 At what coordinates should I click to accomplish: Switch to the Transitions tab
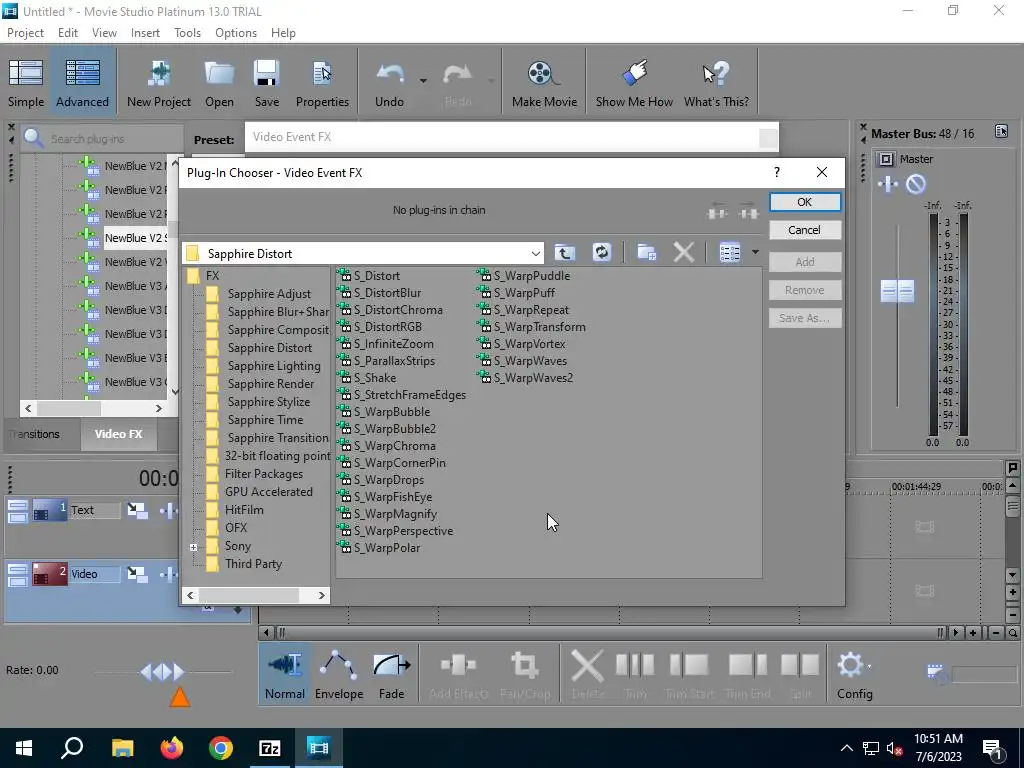click(x=36, y=434)
